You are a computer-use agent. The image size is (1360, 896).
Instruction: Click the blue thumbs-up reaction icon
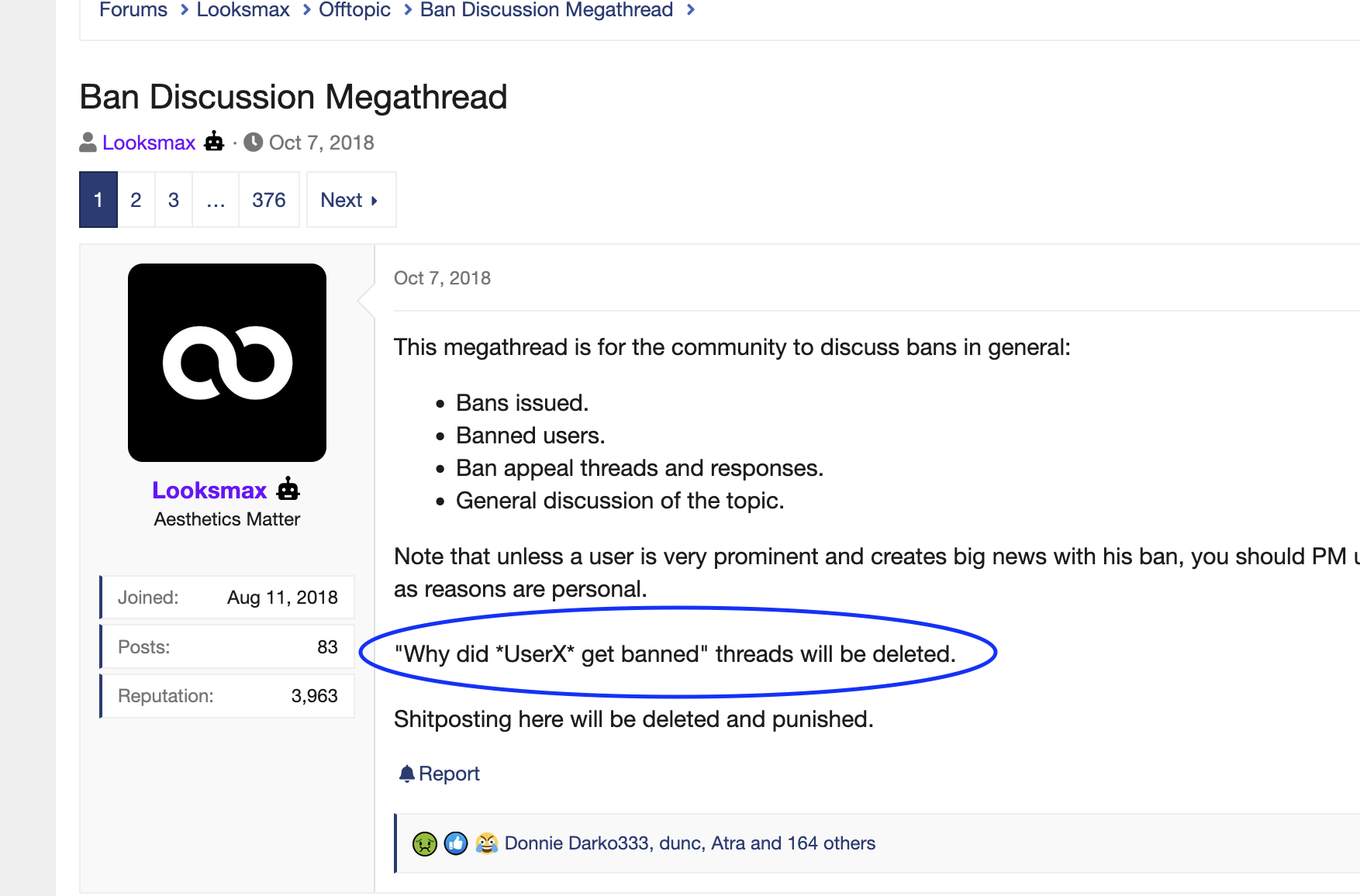click(456, 843)
